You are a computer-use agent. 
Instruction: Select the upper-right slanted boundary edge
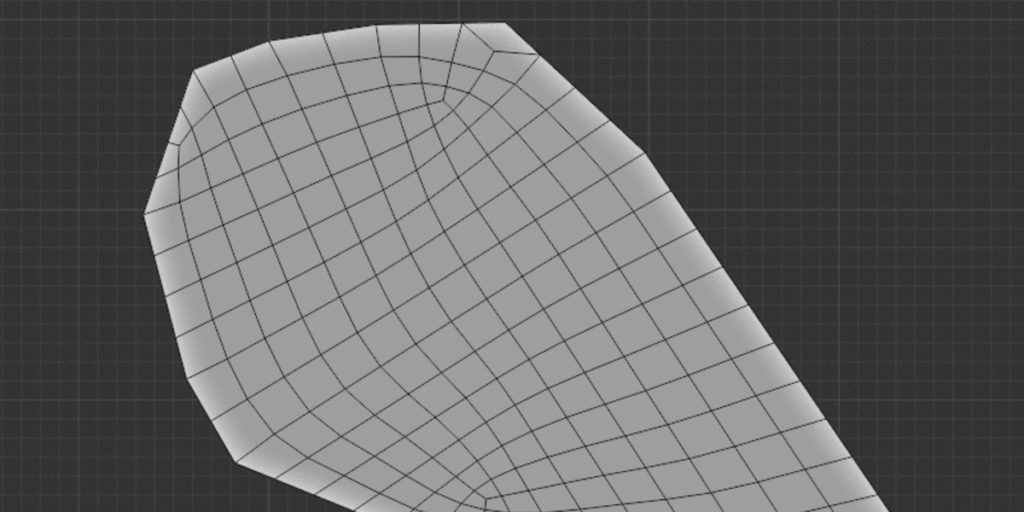[575, 90]
